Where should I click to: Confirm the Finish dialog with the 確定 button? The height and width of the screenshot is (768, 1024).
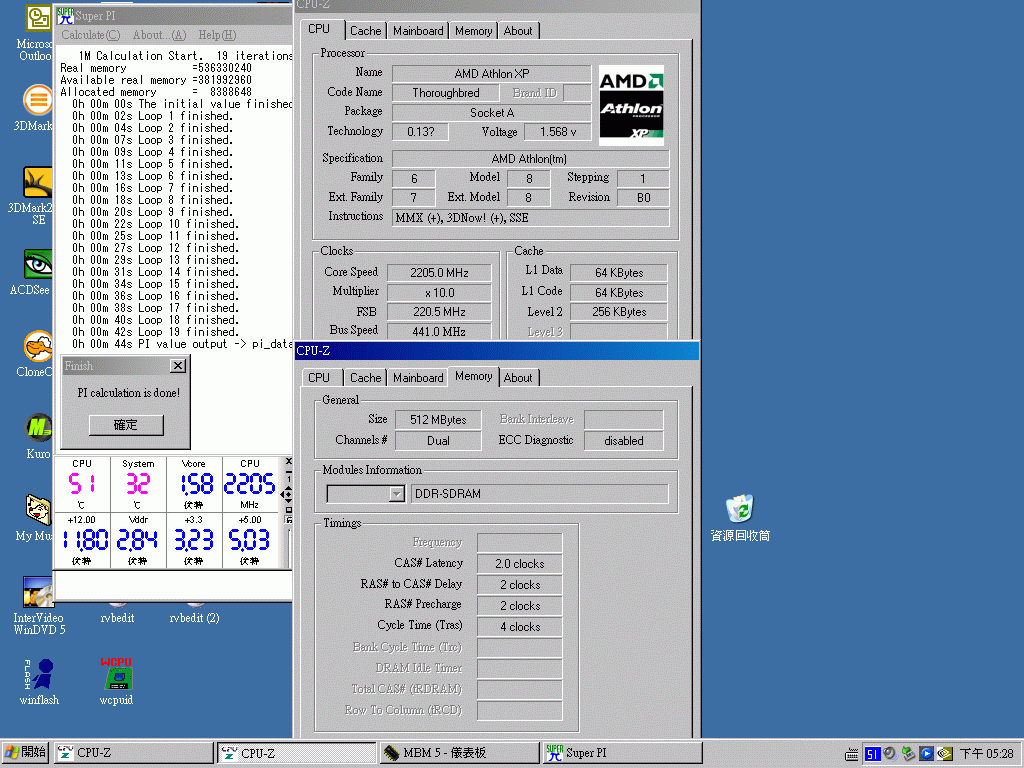point(126,425)
